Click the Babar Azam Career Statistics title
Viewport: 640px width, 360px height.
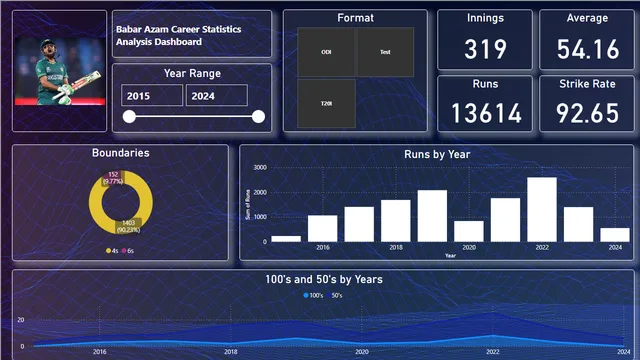coord(178,36)
